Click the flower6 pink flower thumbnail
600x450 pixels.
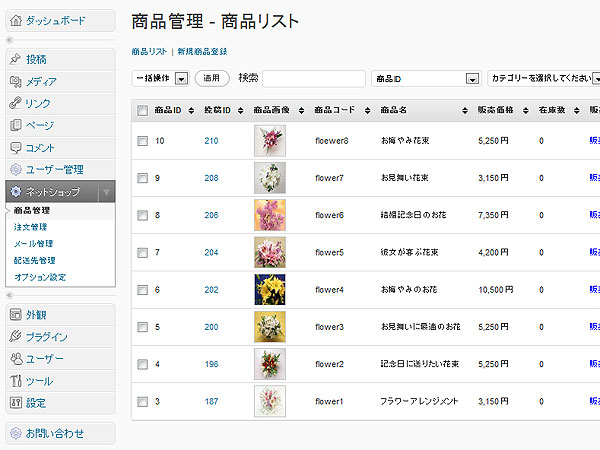270,215
